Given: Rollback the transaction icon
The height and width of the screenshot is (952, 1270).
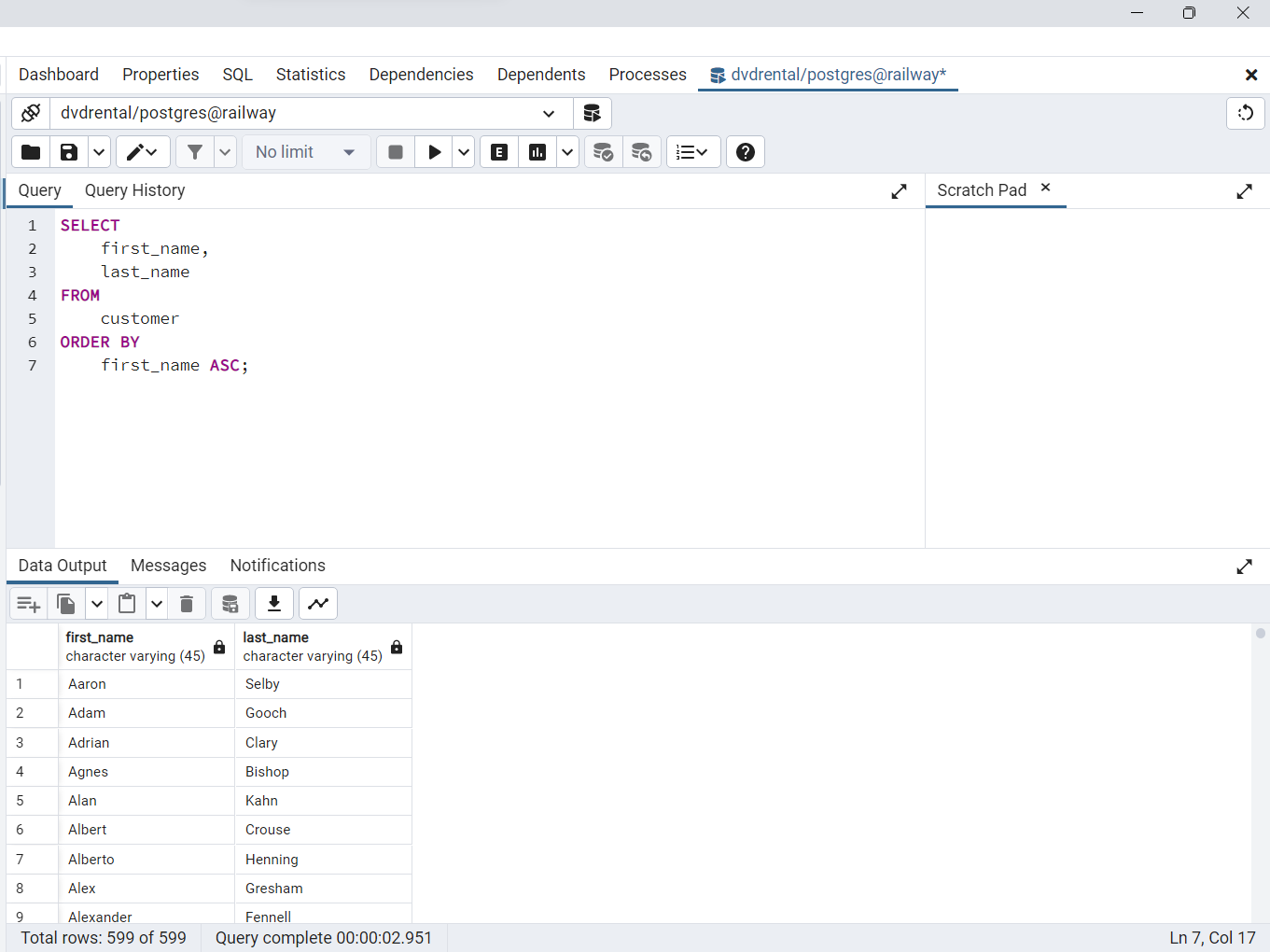Looking at the screenshot, I should (642, 152).
